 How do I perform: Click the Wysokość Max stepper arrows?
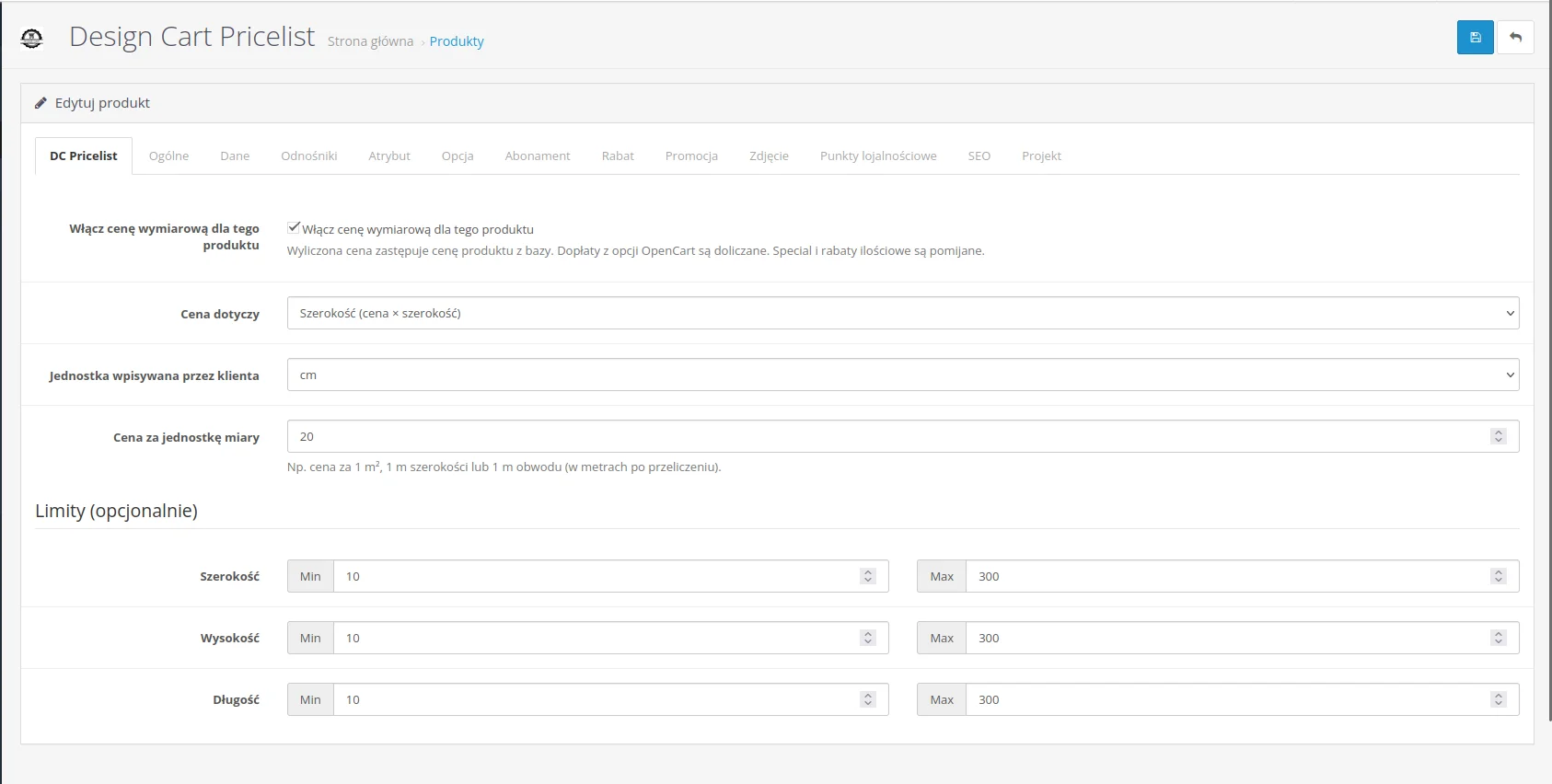click(1499, 638)
